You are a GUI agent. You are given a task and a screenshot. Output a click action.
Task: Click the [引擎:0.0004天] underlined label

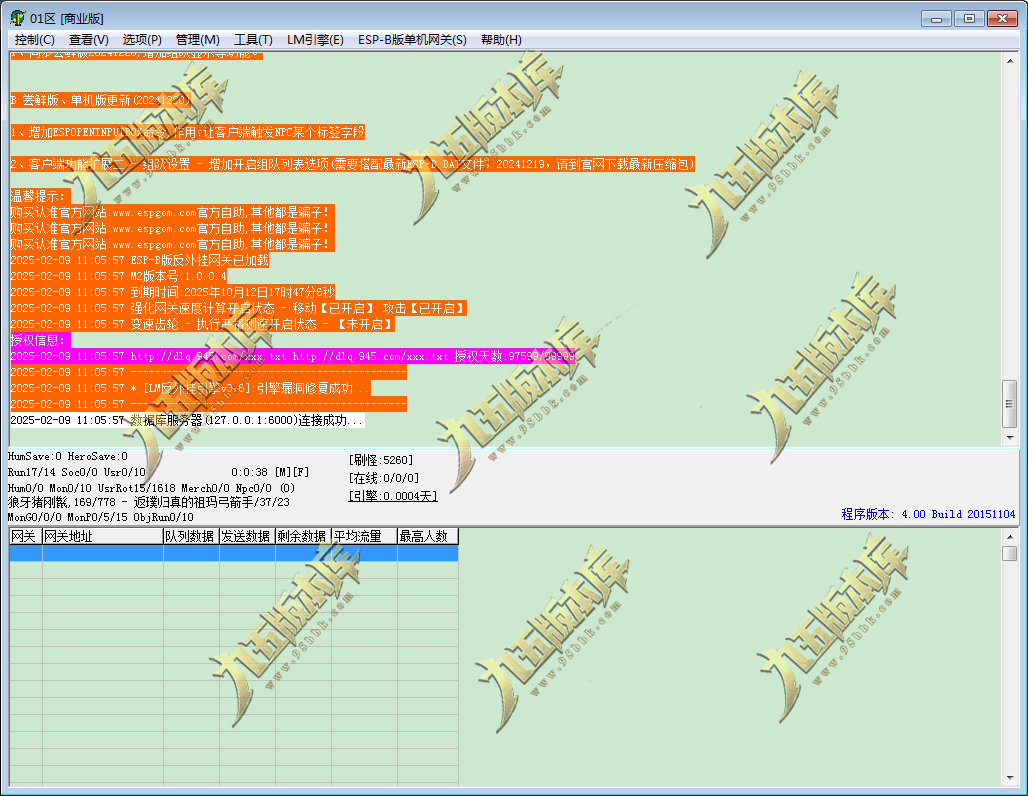coord(393,496)
